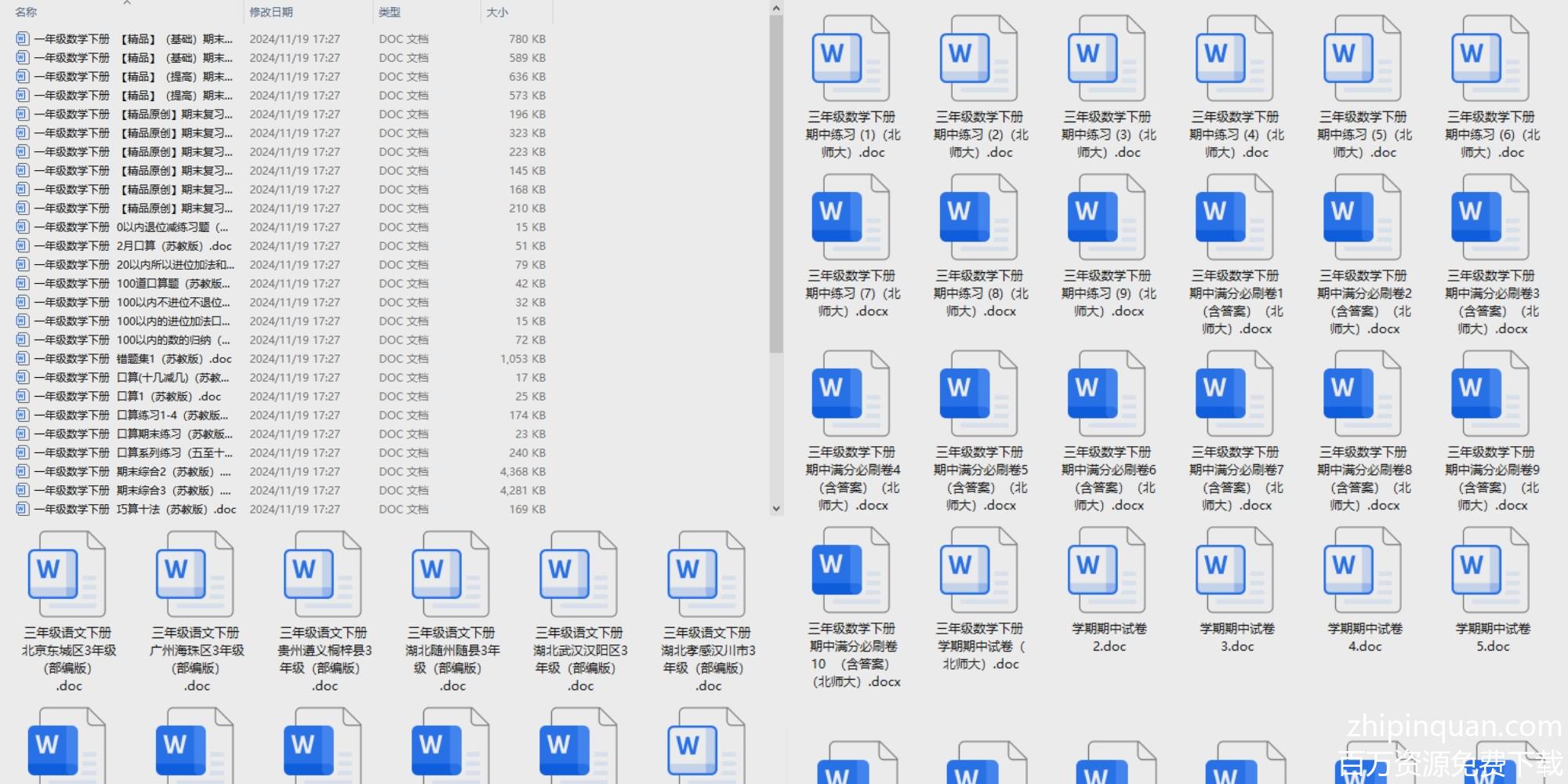Open 三年级语文下册 北京东城区 document icon
This screenshot has width=1568, height=784.
(x=67, y=575)
